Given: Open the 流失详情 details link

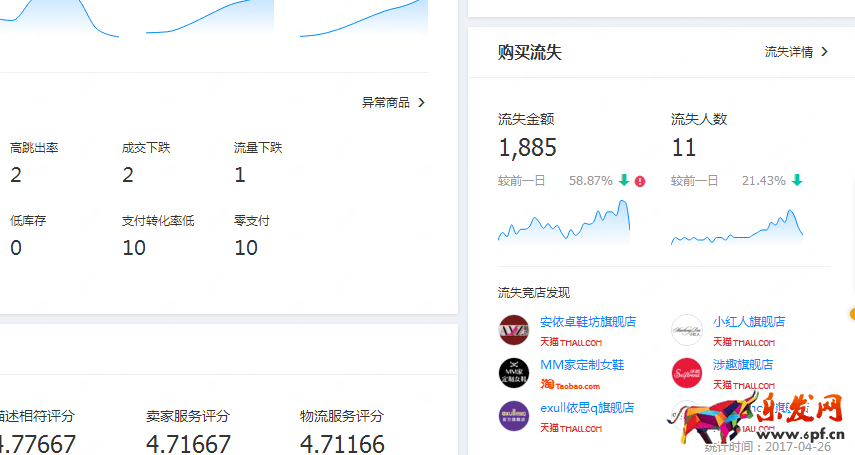Looking at the screenshot, I should (788, 52).
